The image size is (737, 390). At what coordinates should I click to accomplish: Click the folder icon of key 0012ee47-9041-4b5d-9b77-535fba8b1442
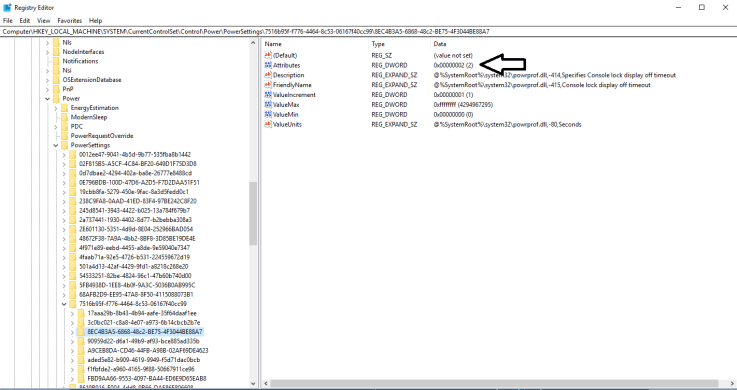click(x=72, y=155)
